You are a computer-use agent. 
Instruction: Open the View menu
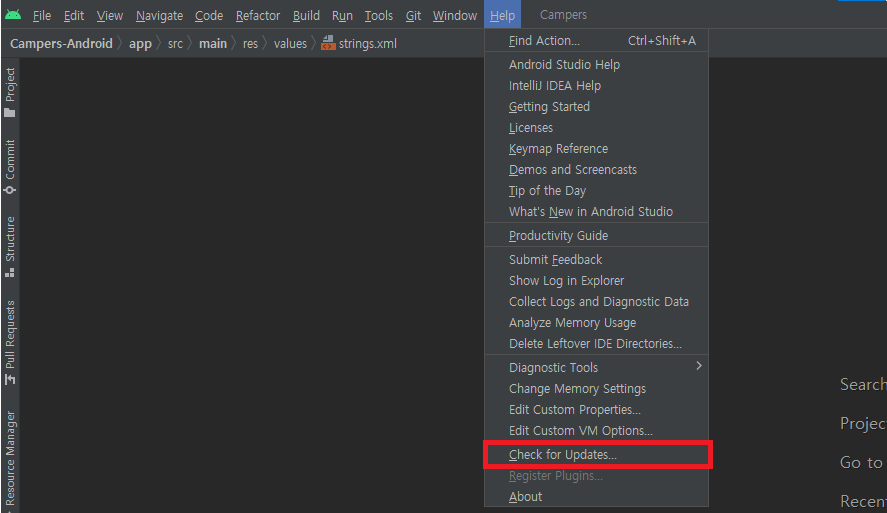pos(110,15)
